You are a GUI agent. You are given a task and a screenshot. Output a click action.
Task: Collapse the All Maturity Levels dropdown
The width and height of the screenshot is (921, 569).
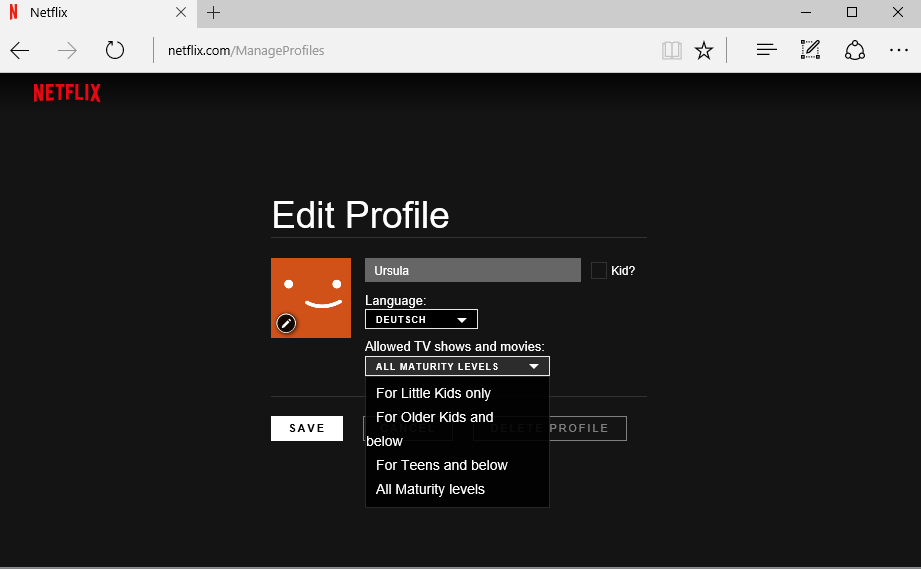[457, 367]
